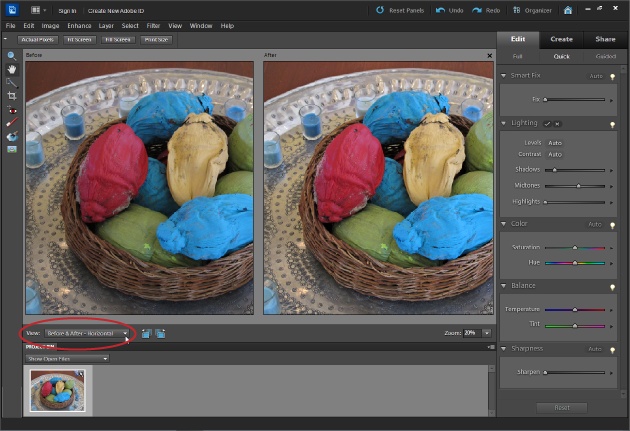Open the View Before & After dropdown
The width and height of the screenshot is (630, 431).
pyautogui.click(x=87, y=333)
